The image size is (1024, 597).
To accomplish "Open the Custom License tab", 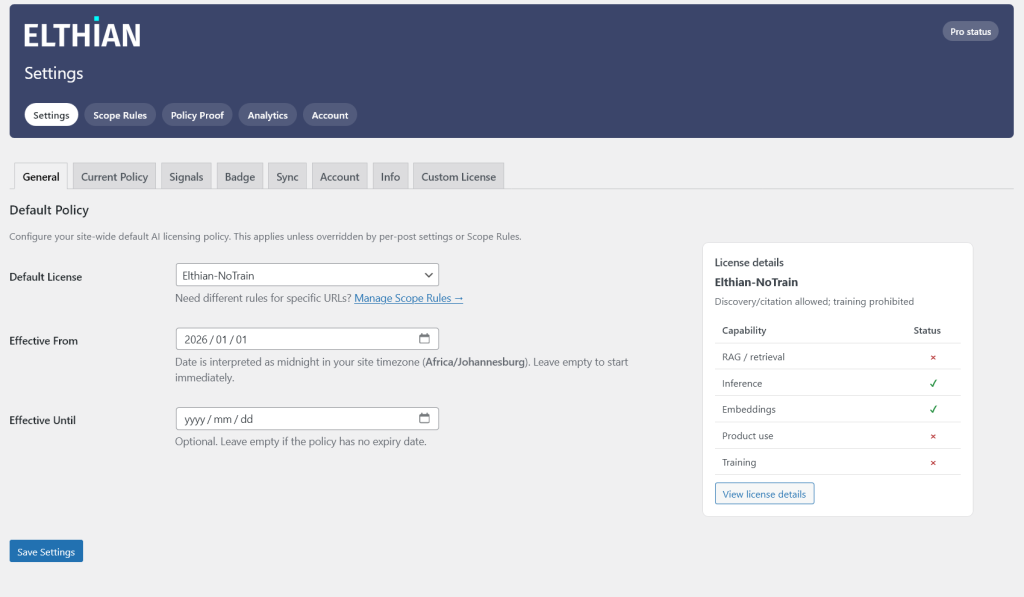I will click(458, 177).
